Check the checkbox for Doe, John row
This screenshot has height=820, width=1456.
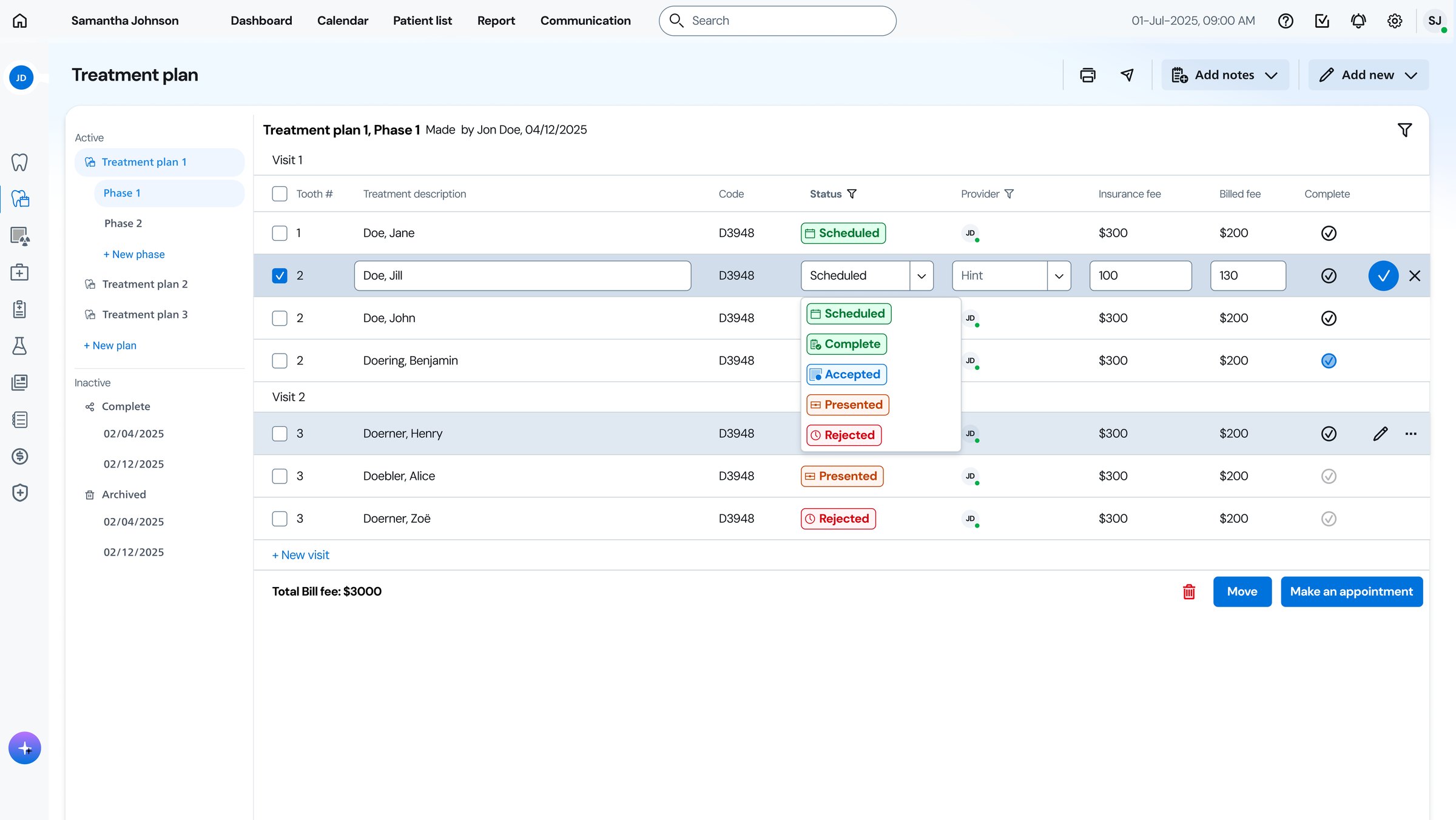tap(280, 318)
